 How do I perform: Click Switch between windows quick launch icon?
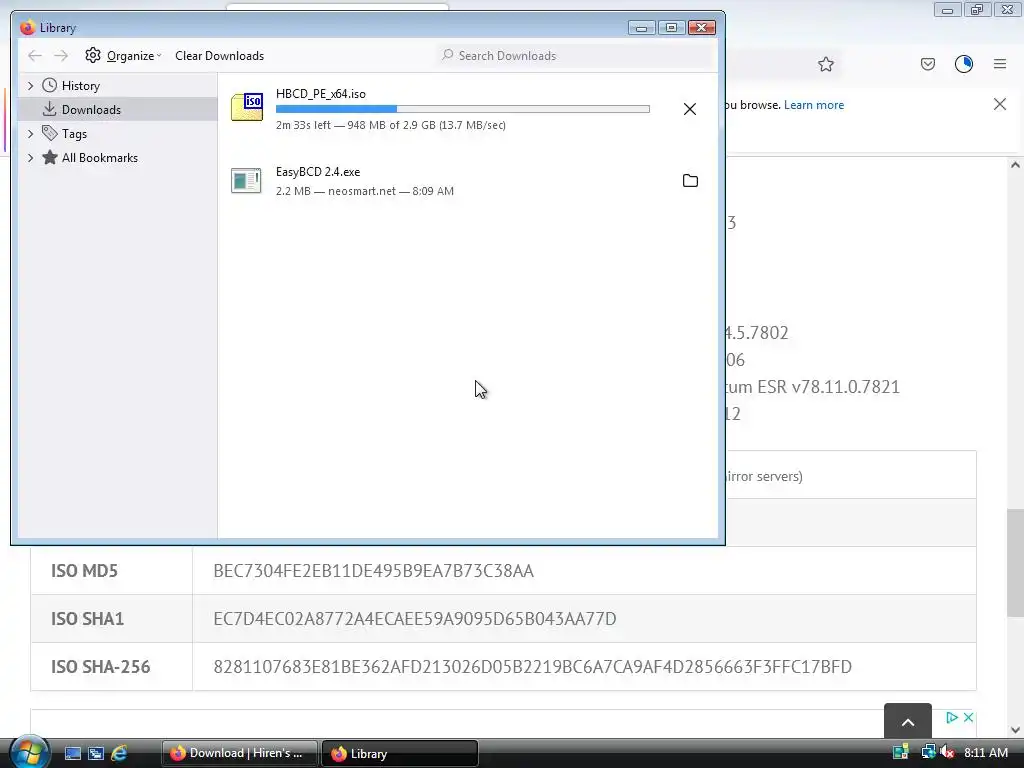pyautogui.click(x=96, y=753)
